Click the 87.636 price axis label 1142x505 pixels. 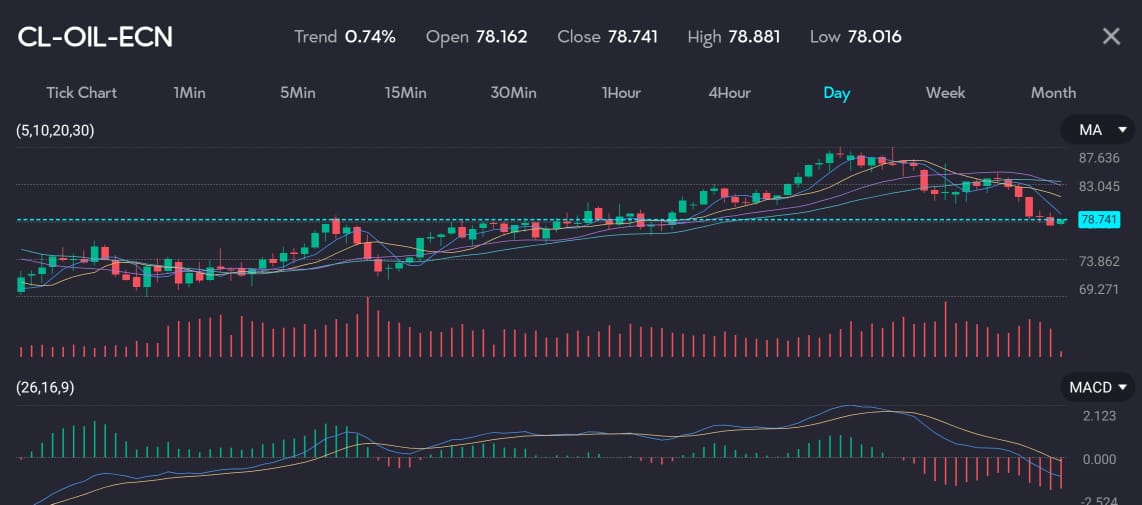click(x=1099, y=158)
